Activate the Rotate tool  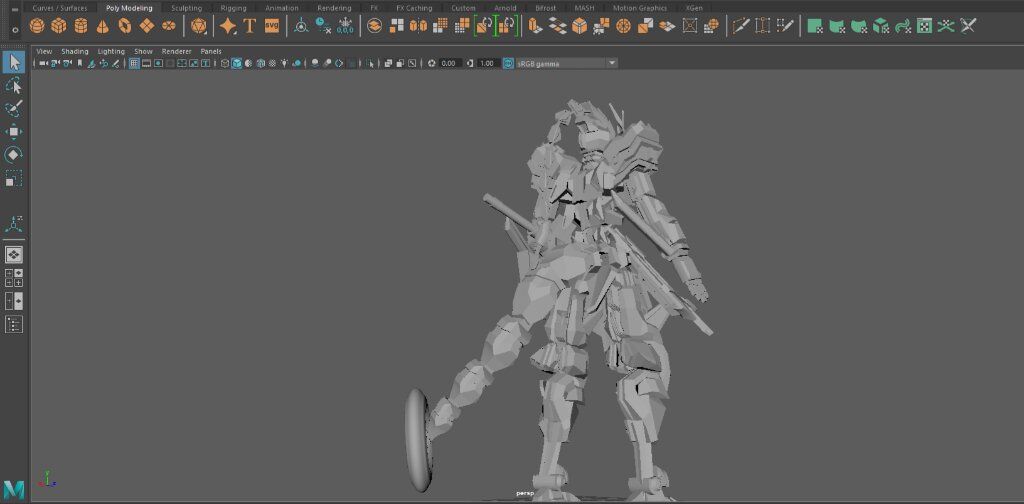(x=14, y=155)
